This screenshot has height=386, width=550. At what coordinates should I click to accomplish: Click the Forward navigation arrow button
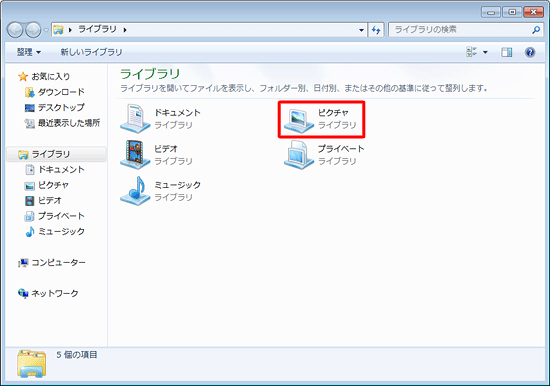33,30
